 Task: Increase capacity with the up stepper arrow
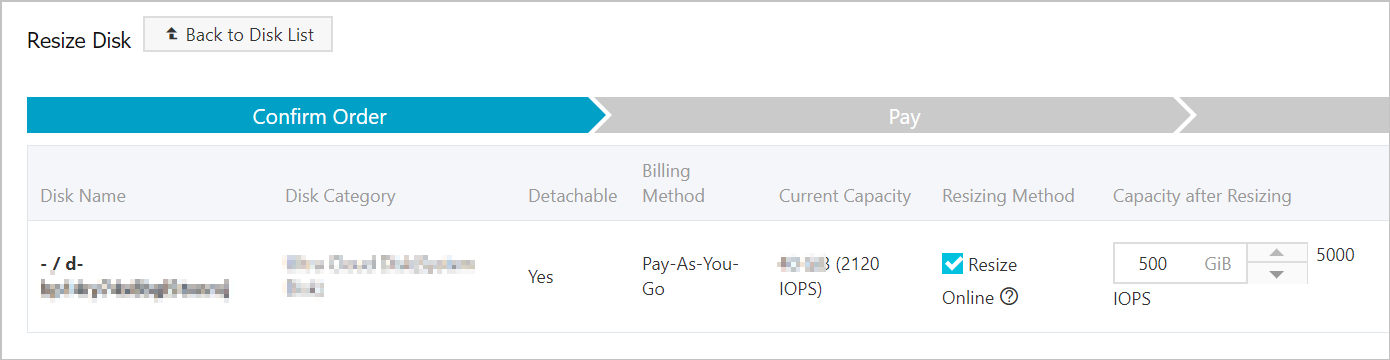(x=1276, y=252)
